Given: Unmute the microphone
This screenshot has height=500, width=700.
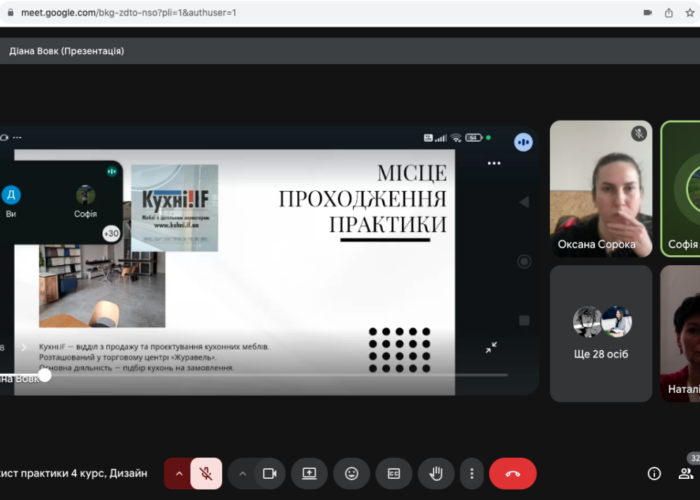Looking at the screenshot, I should 206,473.
